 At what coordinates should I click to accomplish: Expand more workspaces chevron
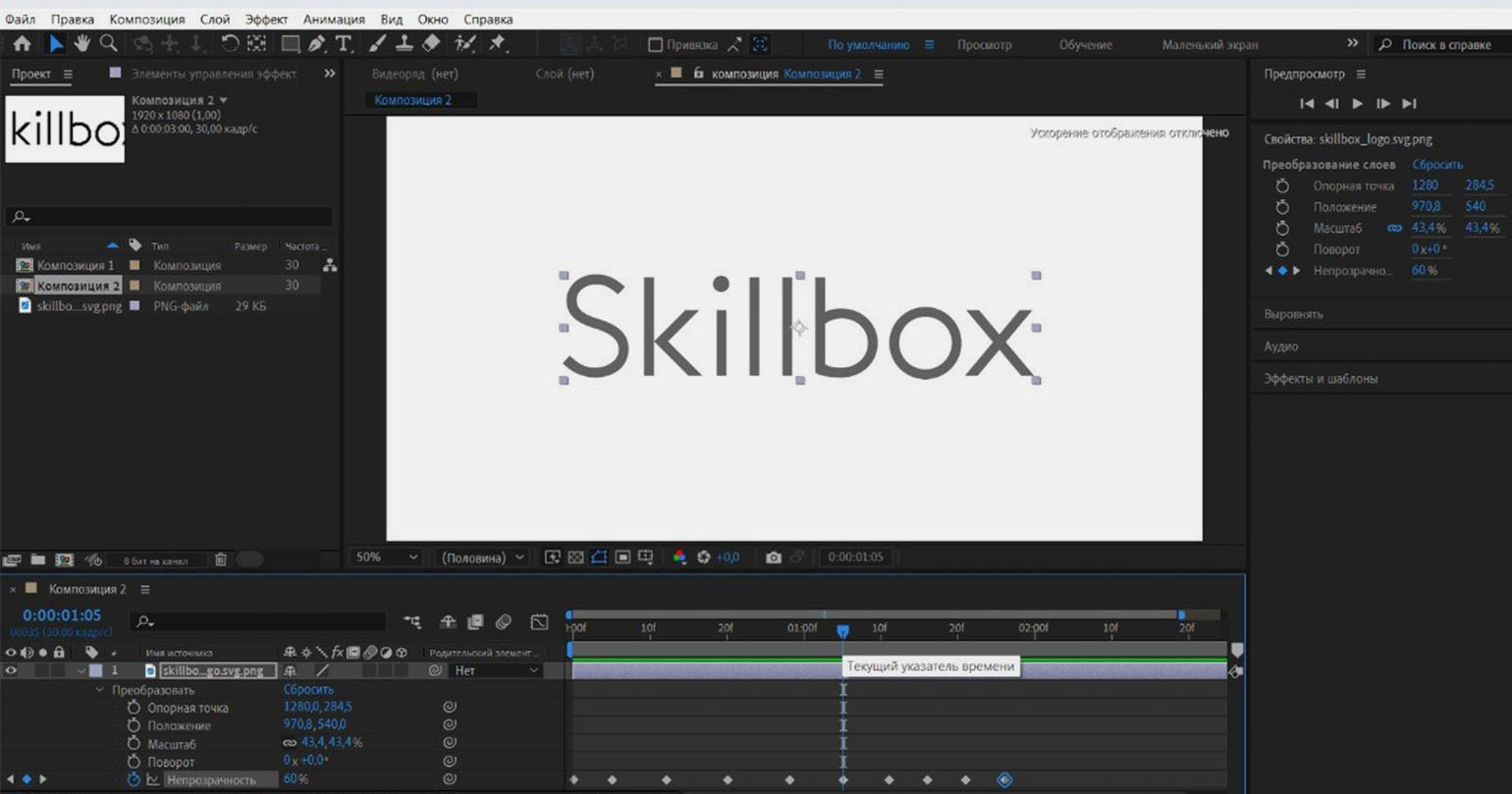[x=1353, y=44]
